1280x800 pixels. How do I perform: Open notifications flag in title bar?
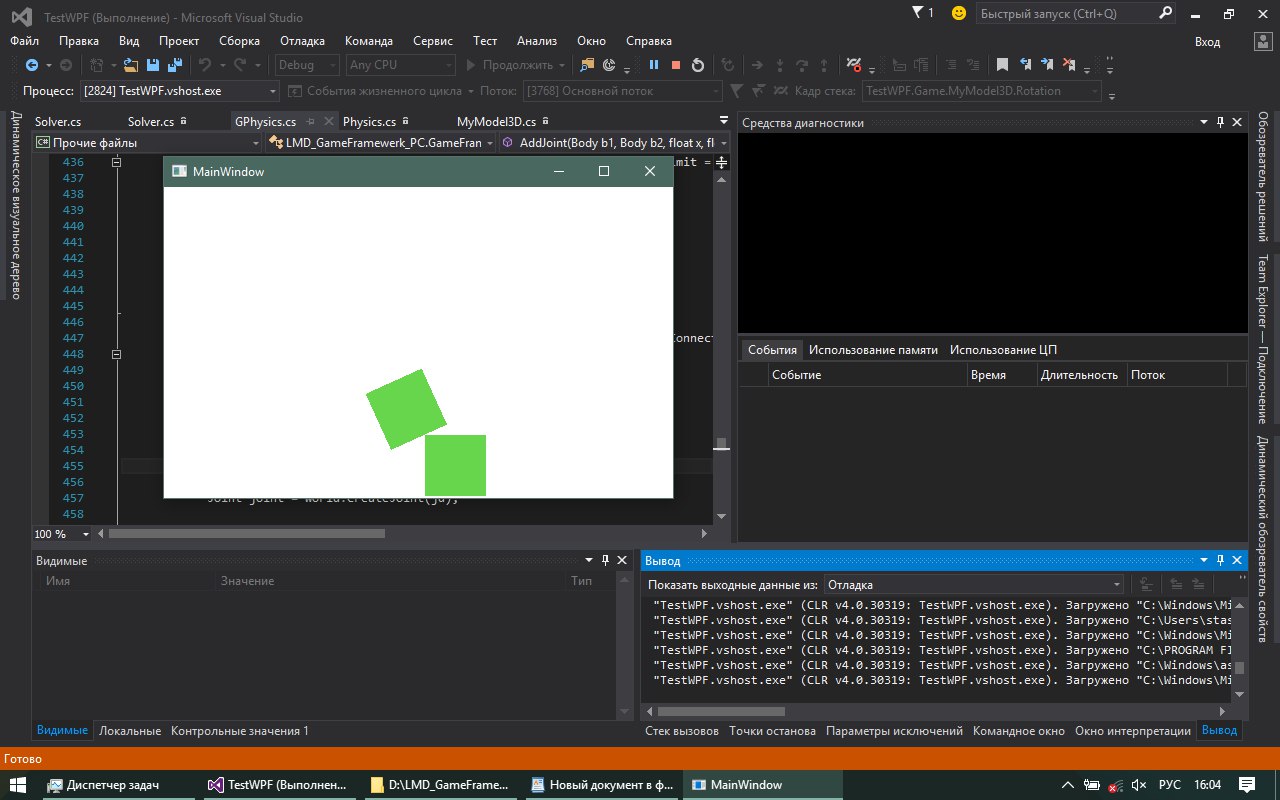[919, 13]
